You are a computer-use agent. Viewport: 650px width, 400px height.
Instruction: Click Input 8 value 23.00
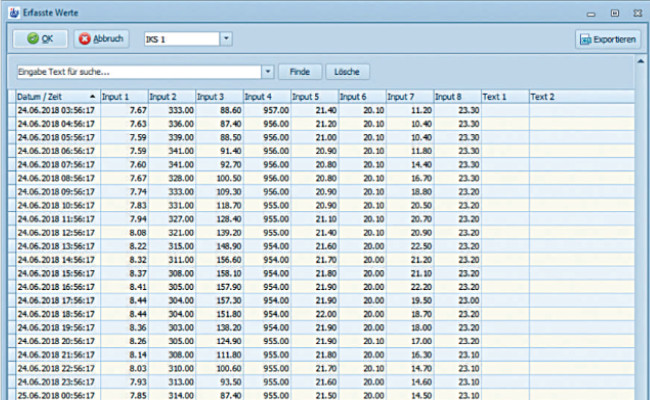[x=469, y=301]
